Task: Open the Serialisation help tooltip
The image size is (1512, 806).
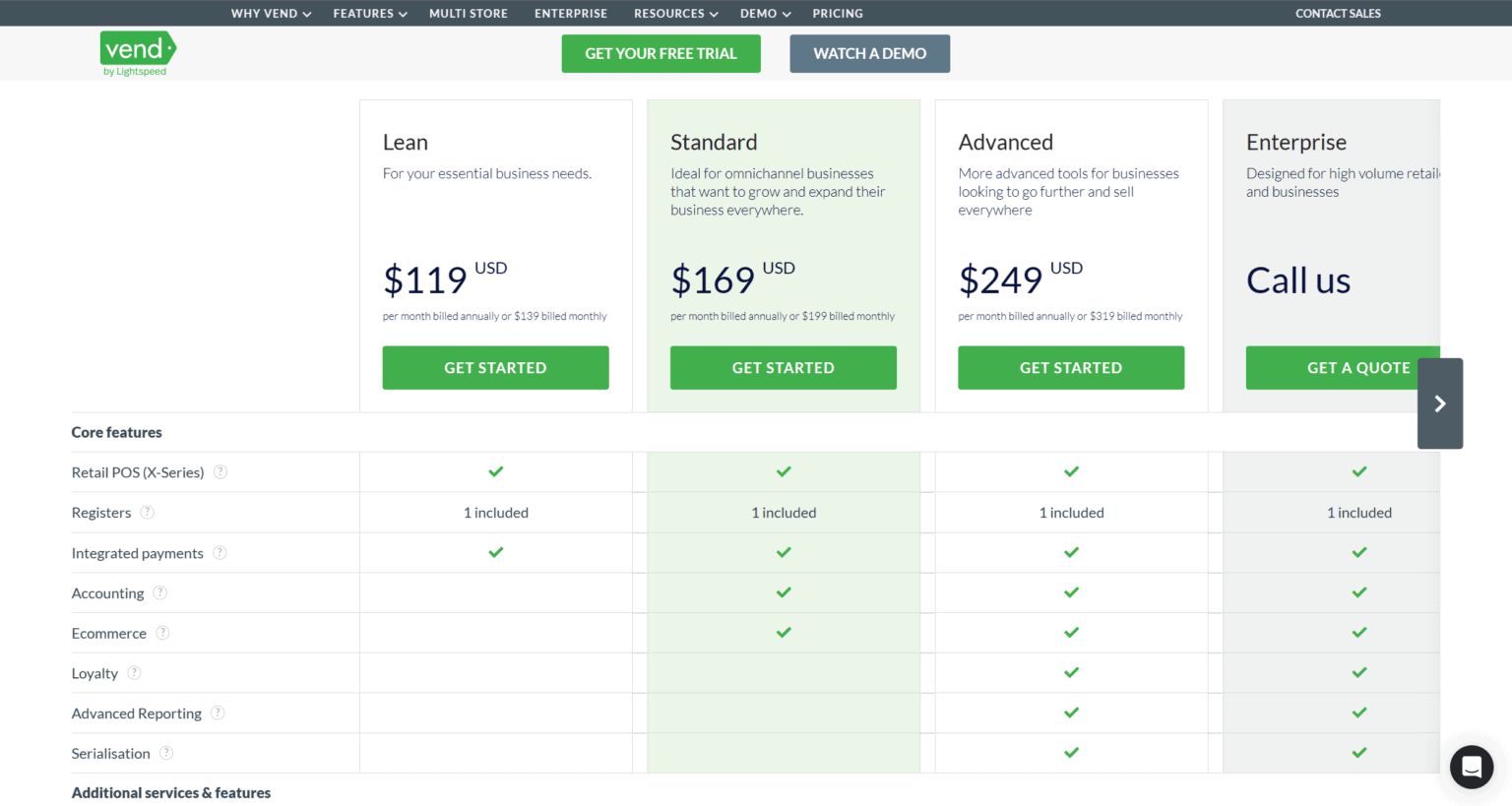Action: click(x=166, y=753)
